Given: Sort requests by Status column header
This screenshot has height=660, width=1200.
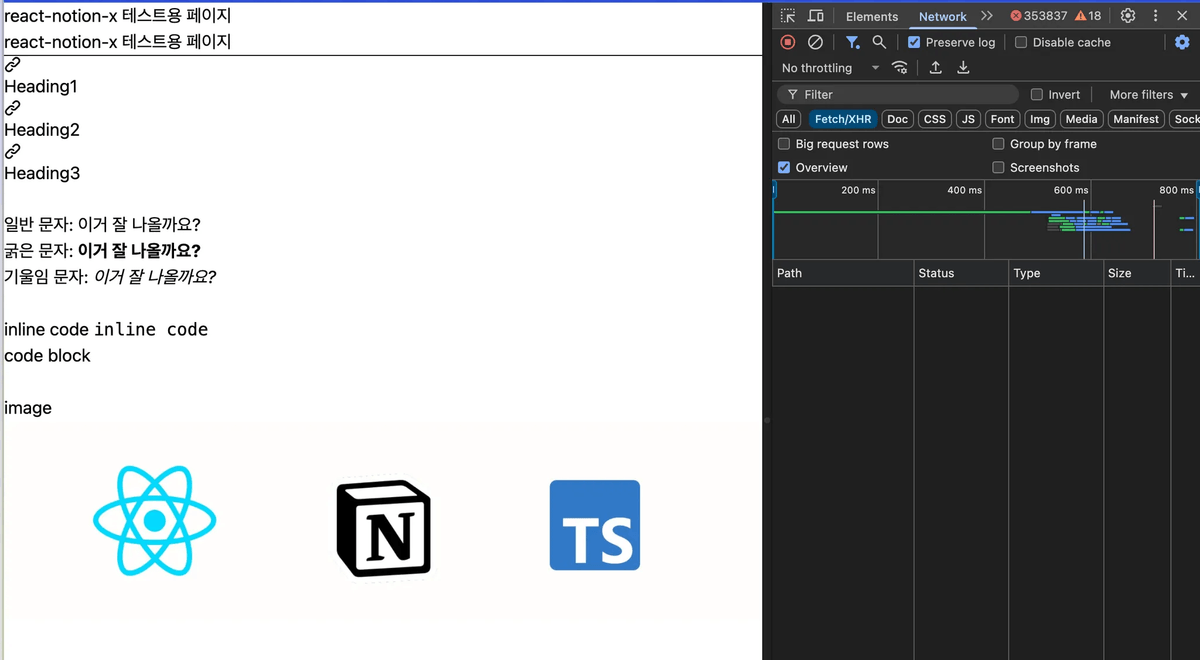Looking at the screenshot, I should (961, 273).
